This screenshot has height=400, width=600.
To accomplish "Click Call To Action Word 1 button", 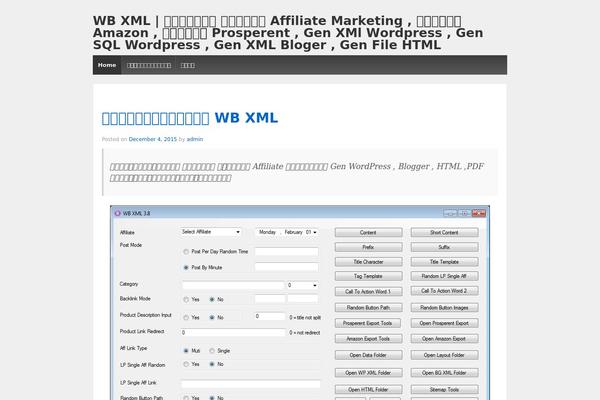I will pyautogui.click(x=368, y=292).
